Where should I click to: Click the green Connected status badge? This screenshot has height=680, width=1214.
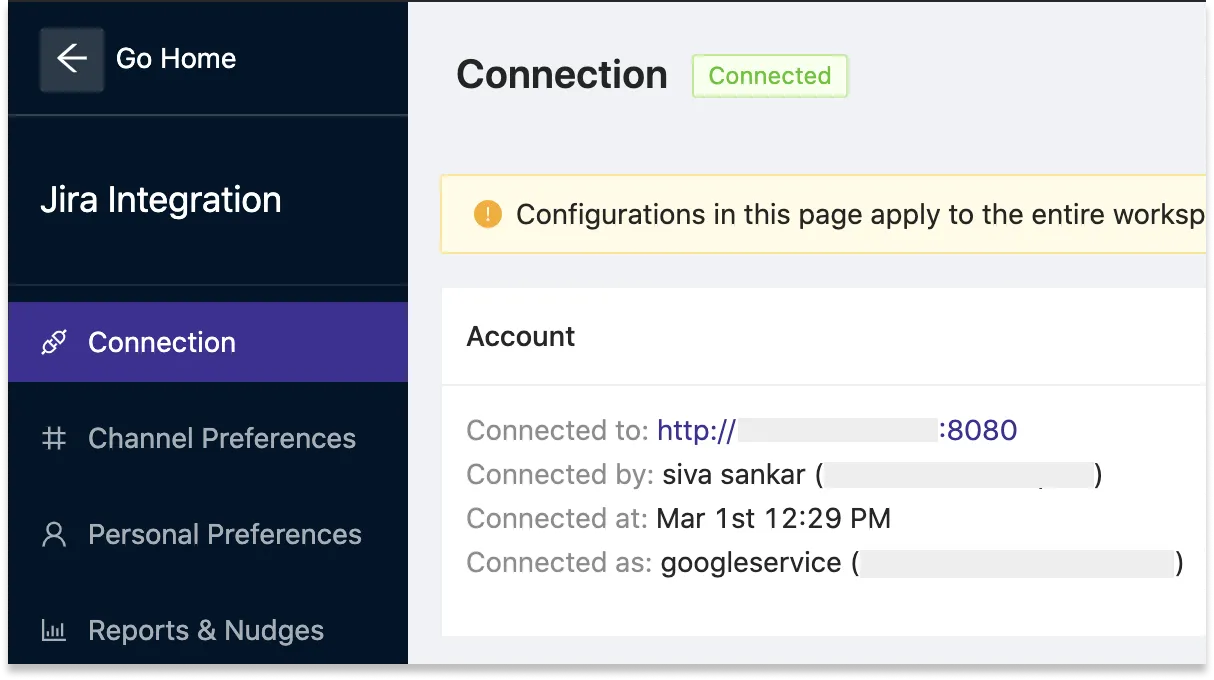pyautogui.click(x=770, y=76)
